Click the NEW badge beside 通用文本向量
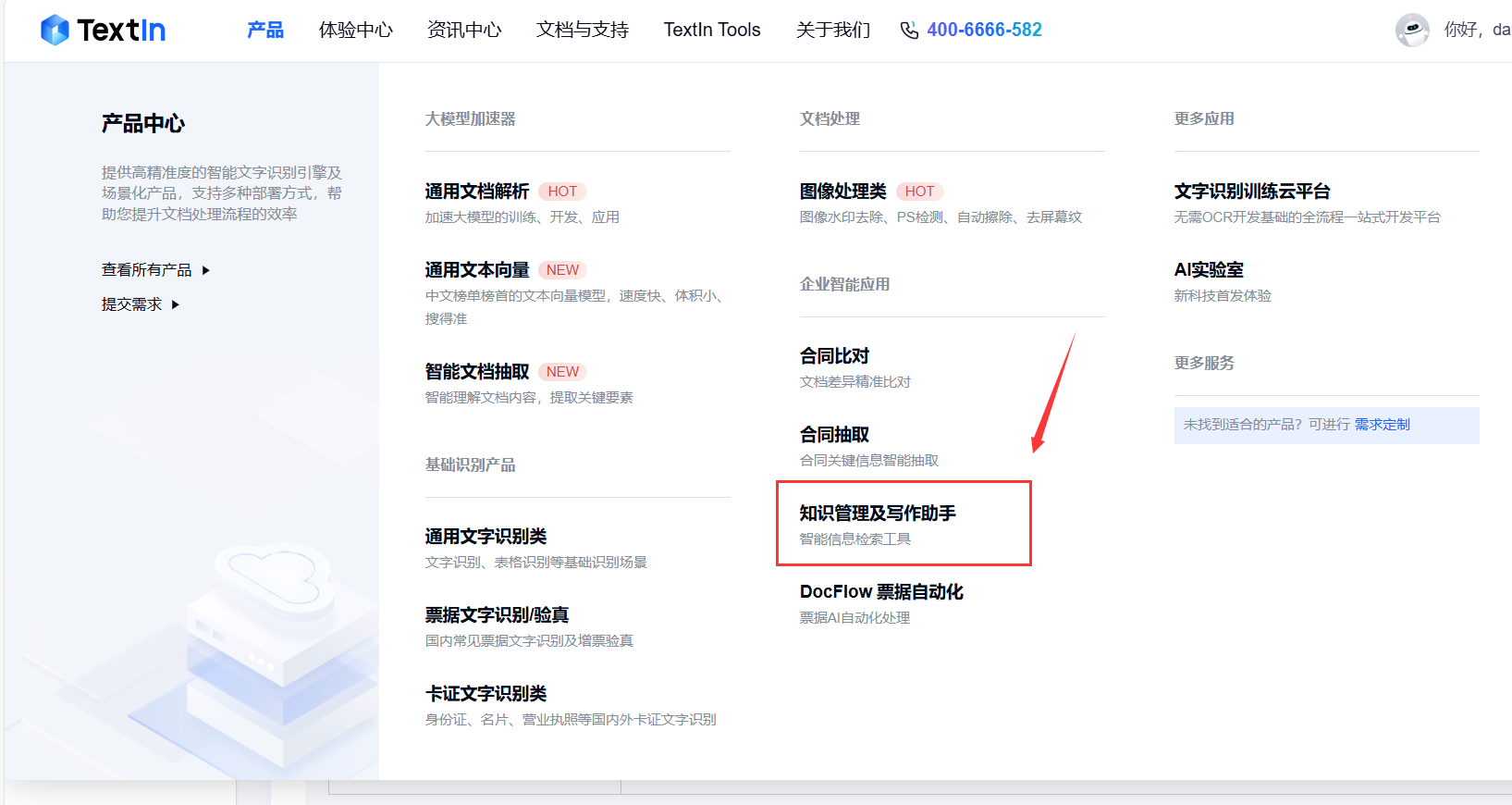The height and width of the screenshot is (805, 1512). [562, 270]
